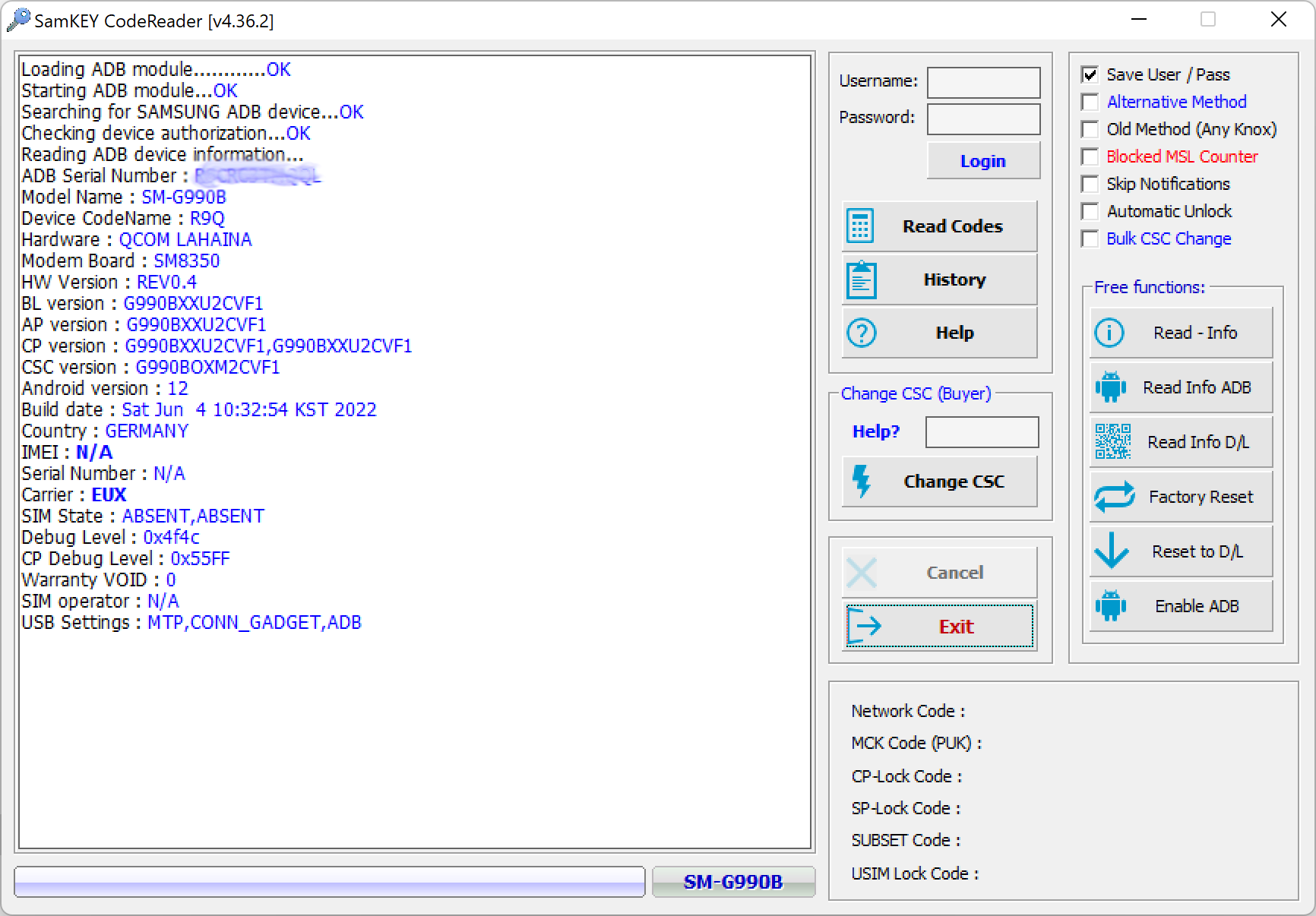Click the Password input field
Viewport: 1316px width, 916px height.
click(x=983, y=119)
